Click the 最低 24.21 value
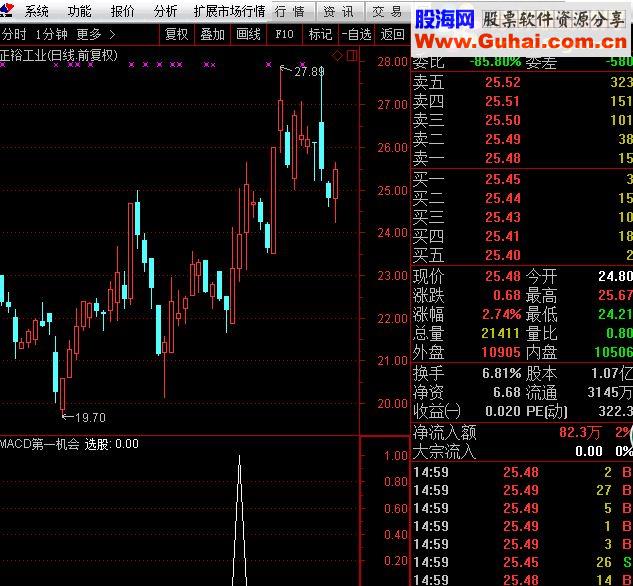633x586 pixels. (x=615, y=314)
